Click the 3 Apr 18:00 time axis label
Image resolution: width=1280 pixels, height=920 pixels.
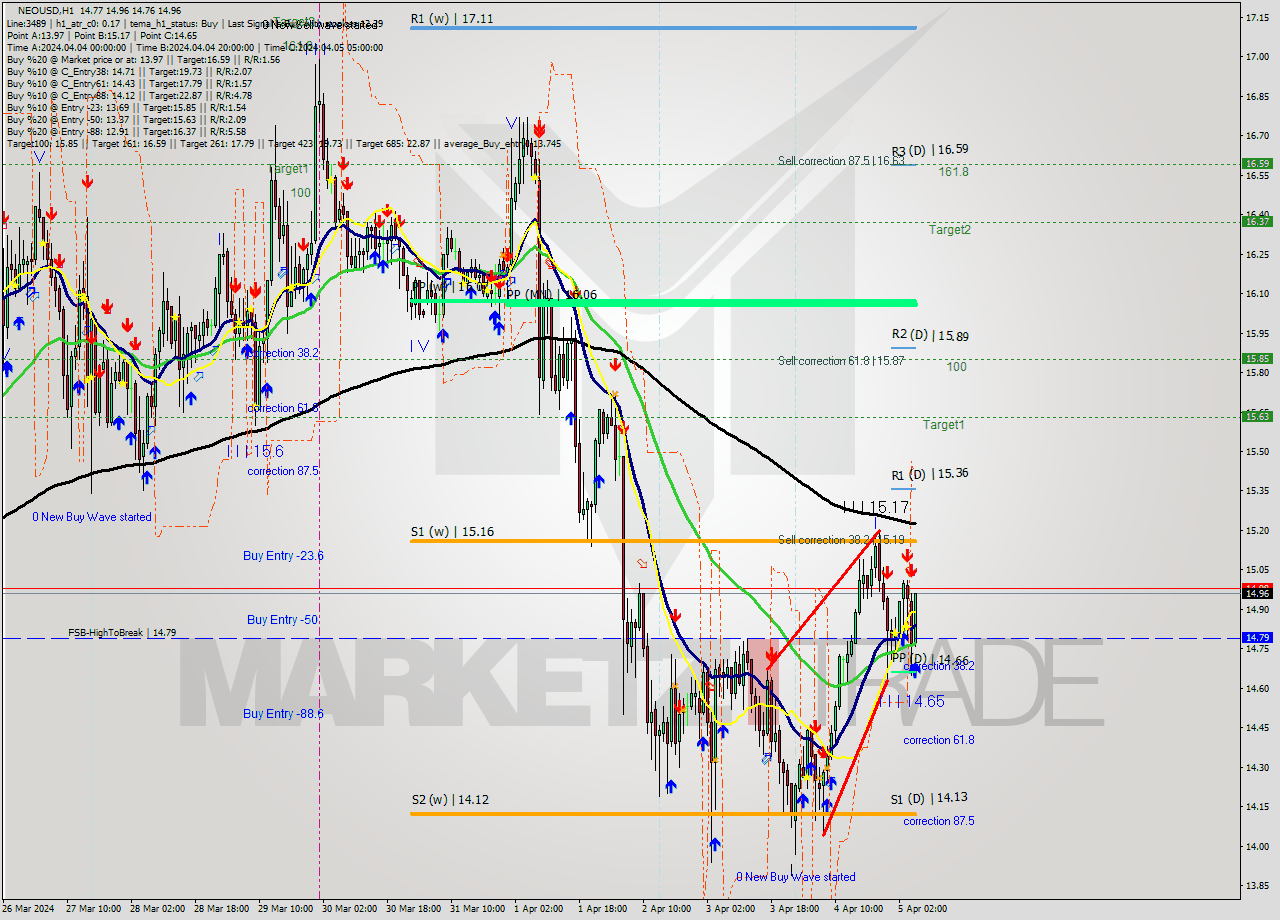[794, 909]
